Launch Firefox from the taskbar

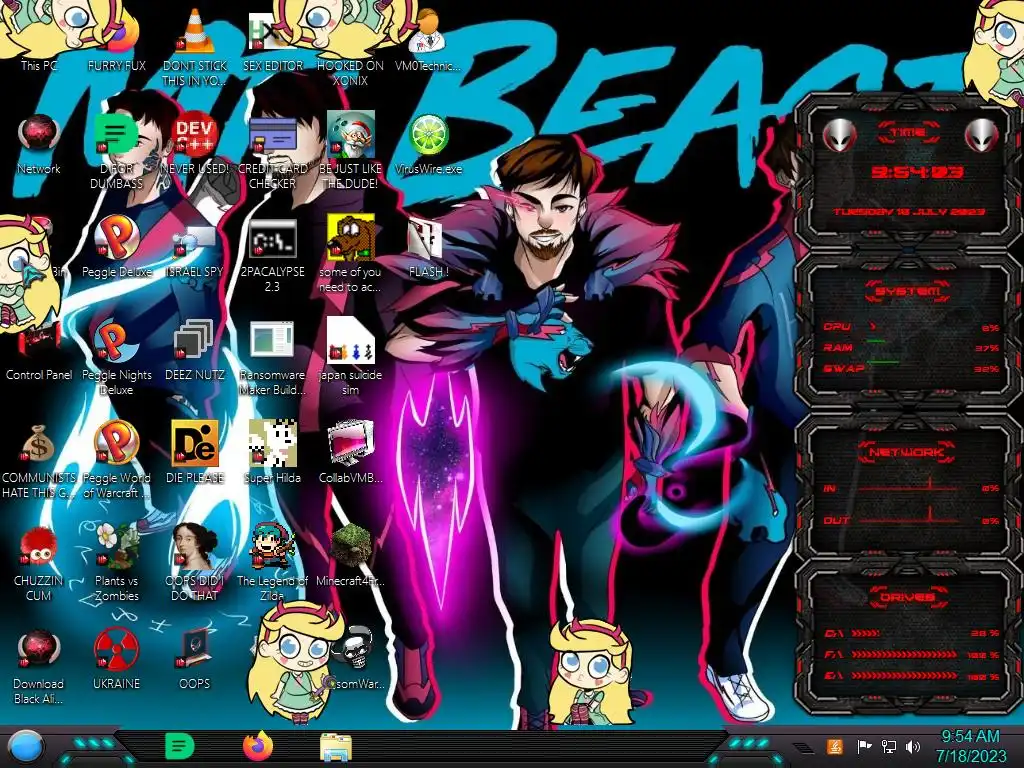click(x=257, y=746)
